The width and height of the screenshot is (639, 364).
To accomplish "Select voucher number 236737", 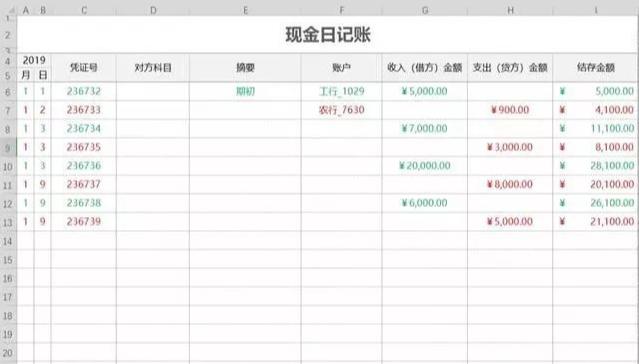I will coord(84,185).
